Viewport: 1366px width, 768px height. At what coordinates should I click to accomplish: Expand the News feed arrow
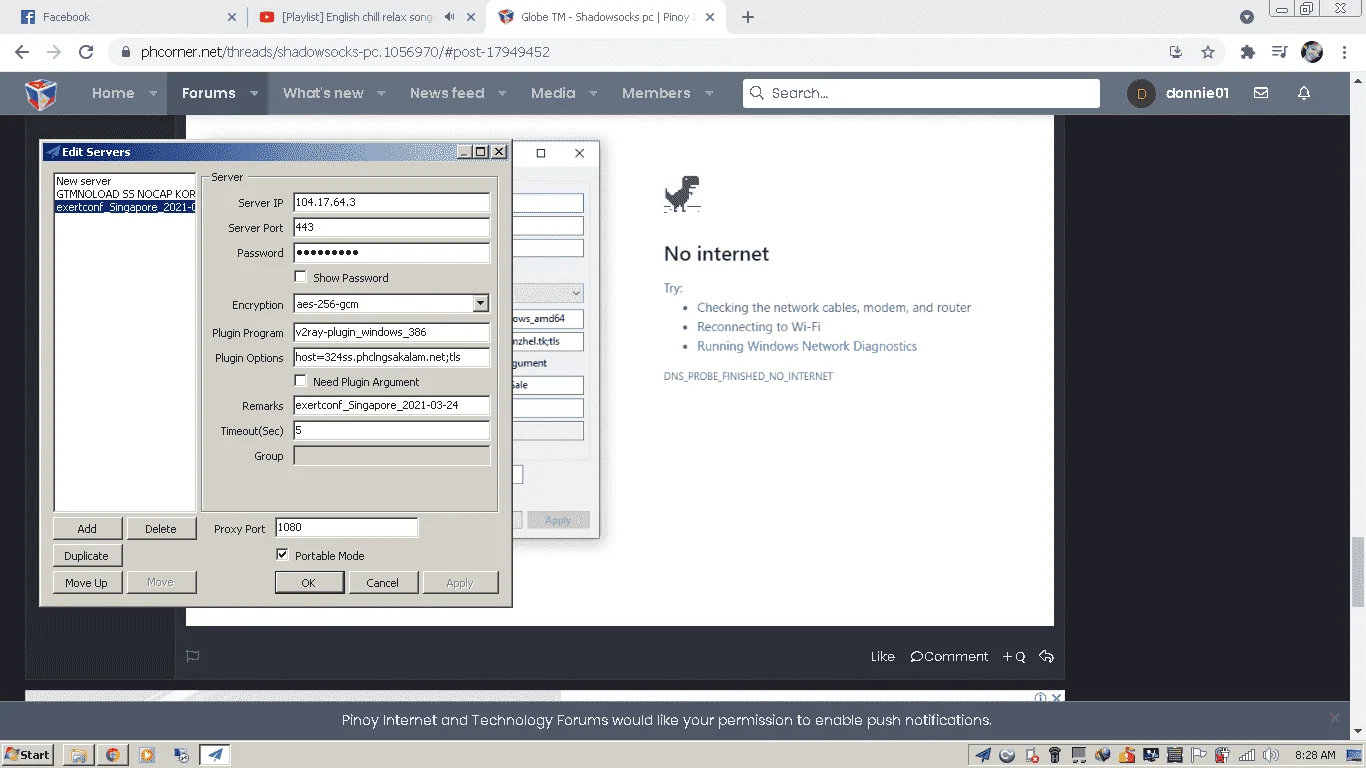tap(502, 93)
